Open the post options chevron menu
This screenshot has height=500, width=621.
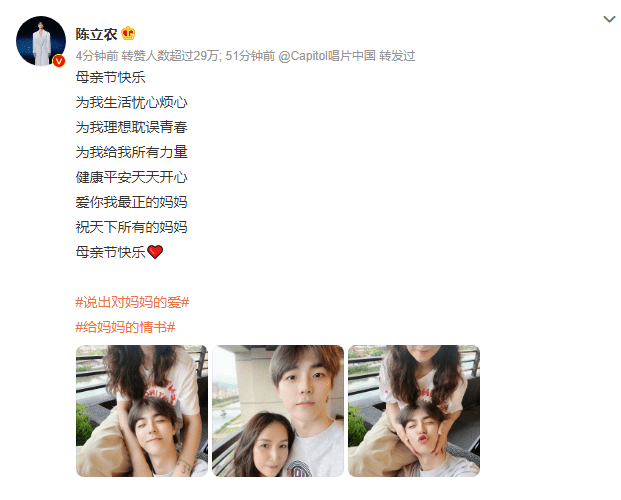pyautogui.click(x=609, y=19)
